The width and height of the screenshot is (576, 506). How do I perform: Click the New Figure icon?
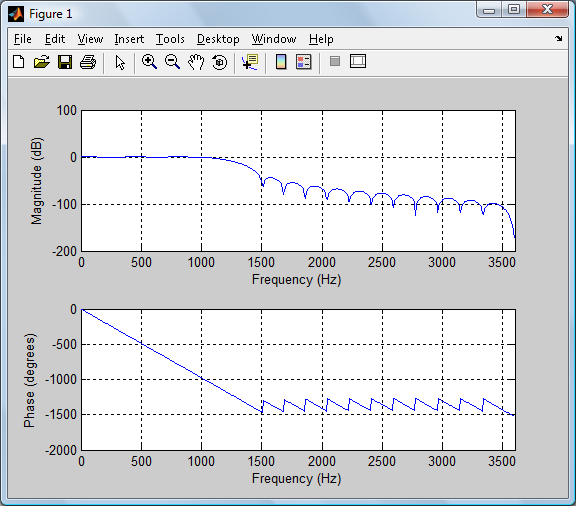pyautogui.click(x=19, y=62)
